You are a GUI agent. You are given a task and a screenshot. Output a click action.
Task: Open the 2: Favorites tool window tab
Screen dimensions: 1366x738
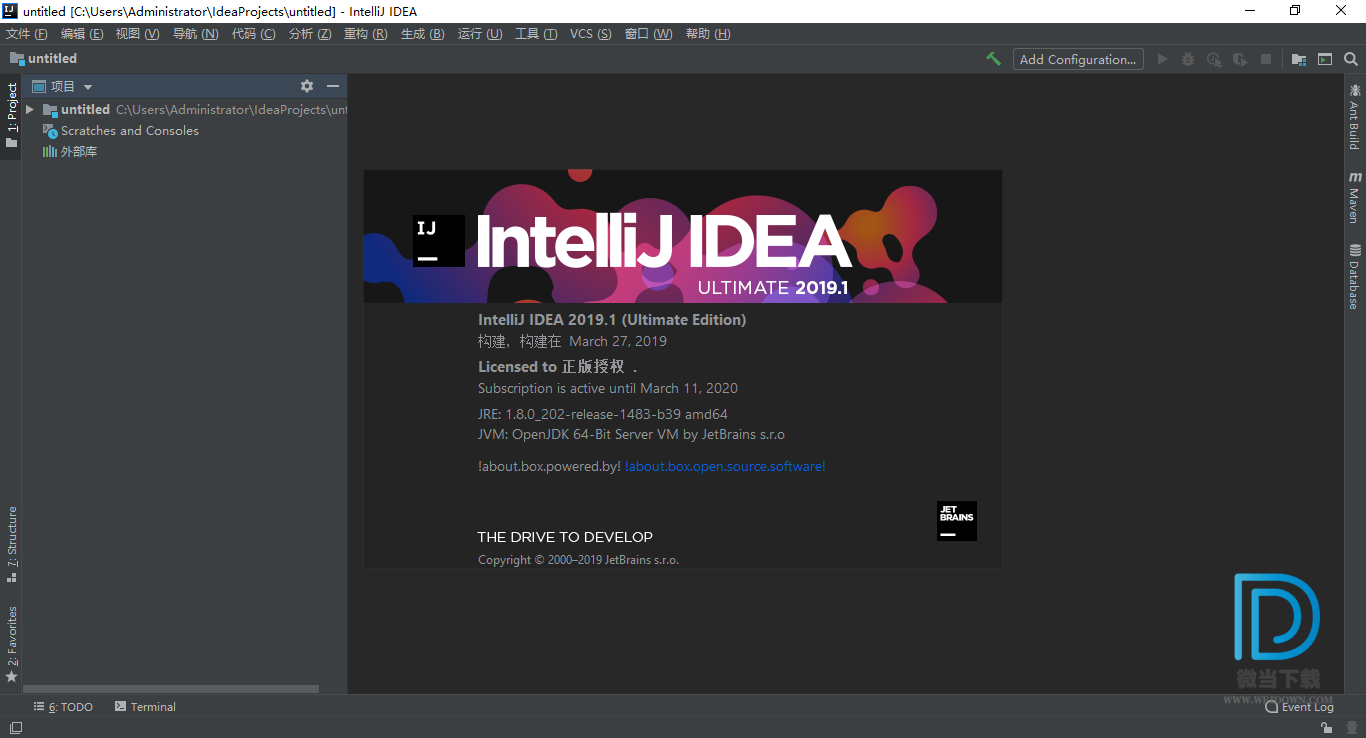coord(11,644)
